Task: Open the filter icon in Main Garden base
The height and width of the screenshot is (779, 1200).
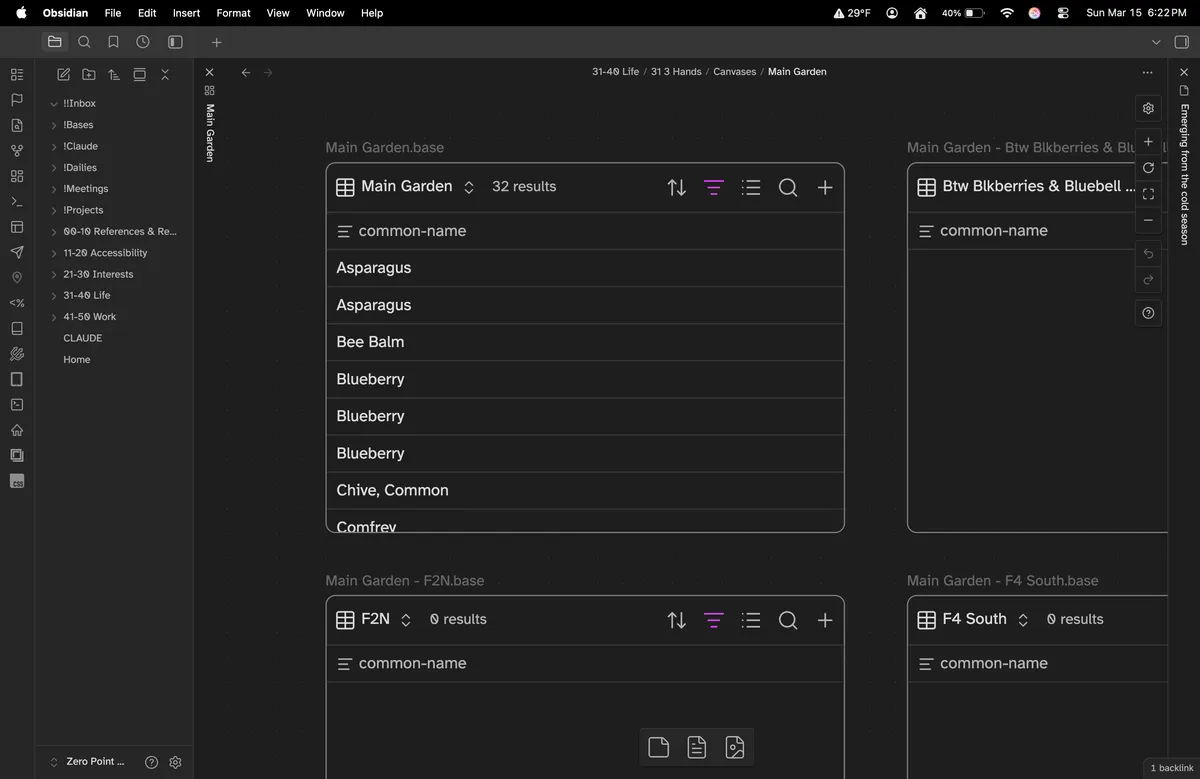Action: (713, 188)
